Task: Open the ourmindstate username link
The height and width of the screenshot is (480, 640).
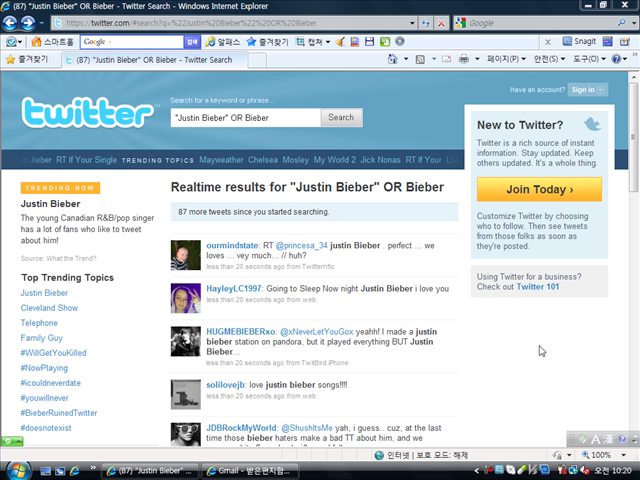Action: tap(232, 246)
